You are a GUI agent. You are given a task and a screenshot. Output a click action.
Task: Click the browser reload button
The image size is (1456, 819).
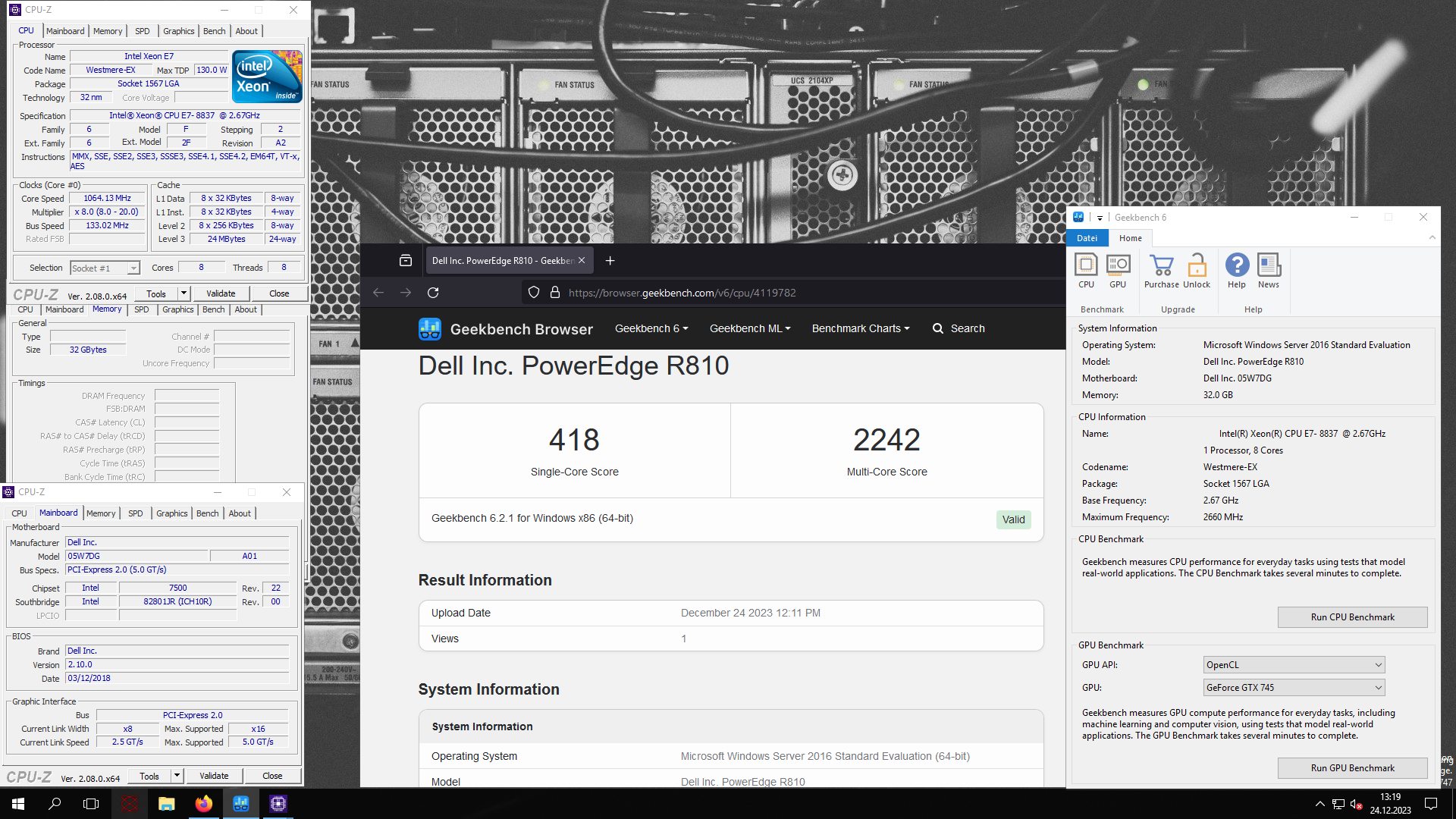pyautogui.click(x=433, y=293)
